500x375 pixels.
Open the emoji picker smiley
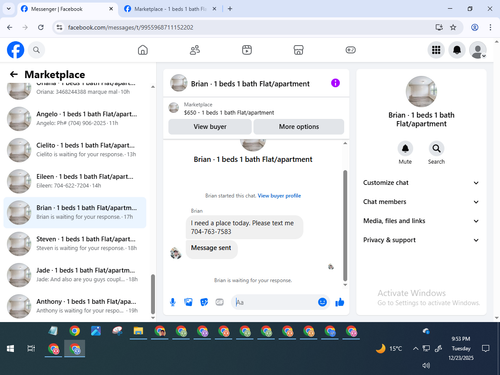point(322,302)
